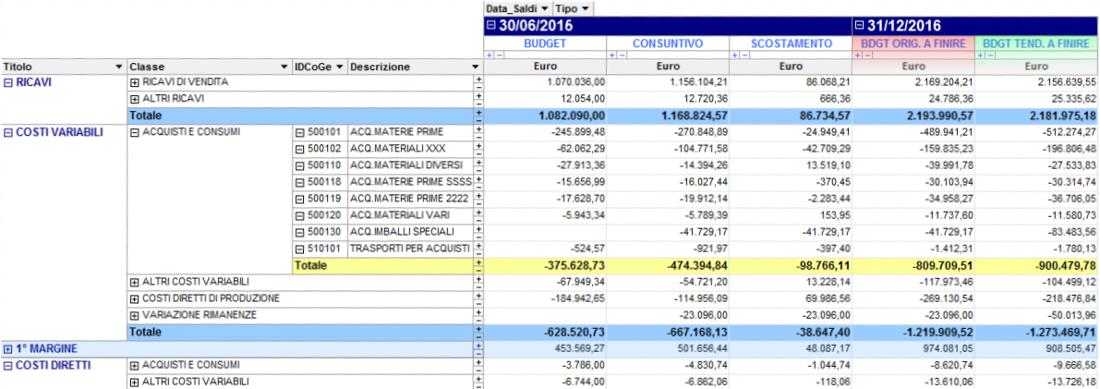This screenshot has width=1100, height=389.
Task: Click the Euro header under BUDGET
Action: tap(545, 67)
